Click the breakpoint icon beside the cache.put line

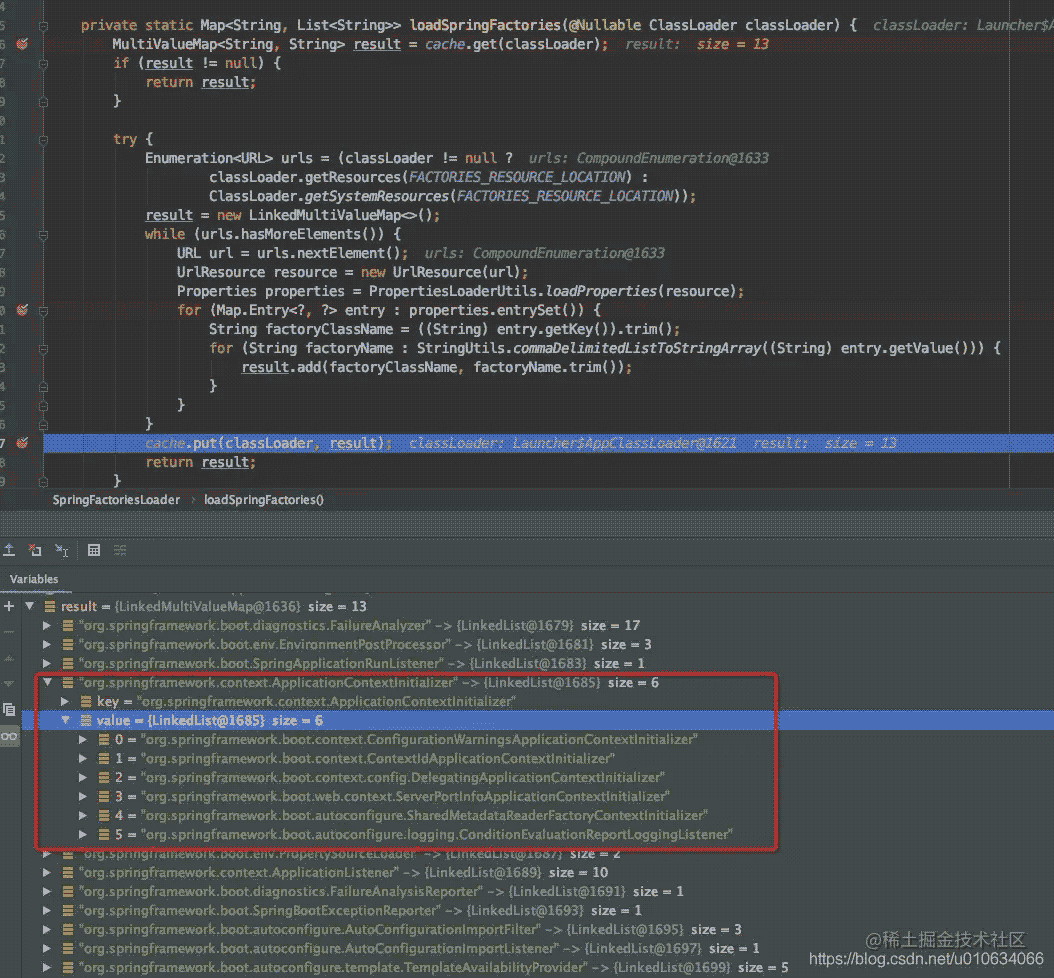coord(24,443)
